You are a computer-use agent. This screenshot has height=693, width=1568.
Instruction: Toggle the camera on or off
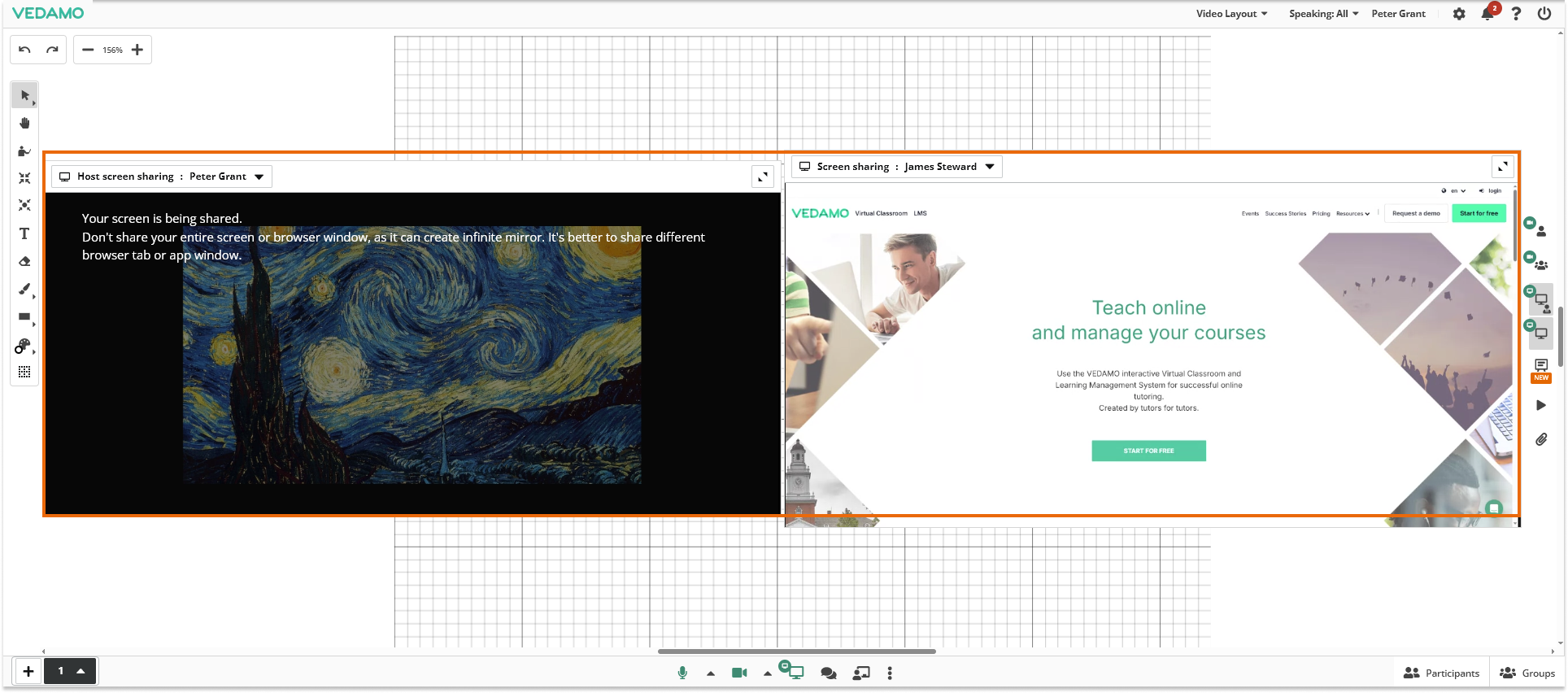tap(739, 673)
